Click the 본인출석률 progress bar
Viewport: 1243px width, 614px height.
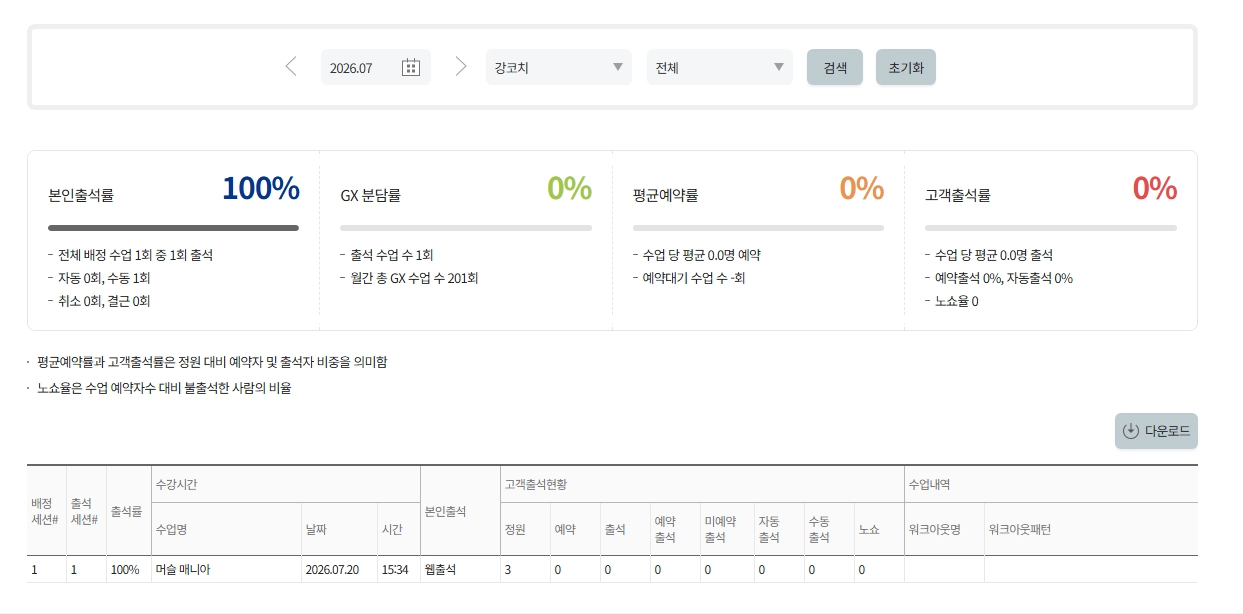click(x=173, y=228)
